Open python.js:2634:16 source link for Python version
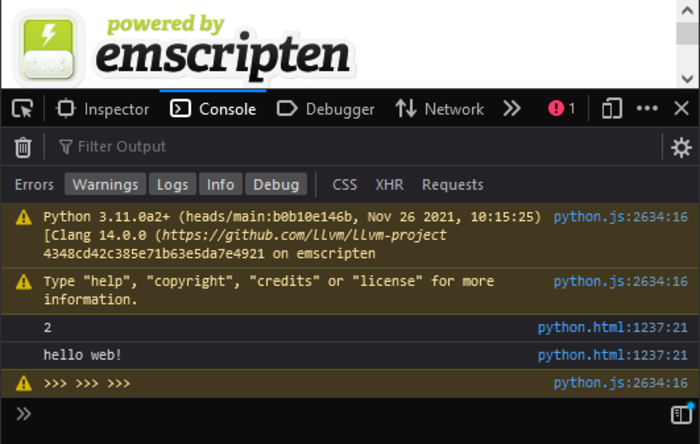700x444 pixels. (620, 216)
